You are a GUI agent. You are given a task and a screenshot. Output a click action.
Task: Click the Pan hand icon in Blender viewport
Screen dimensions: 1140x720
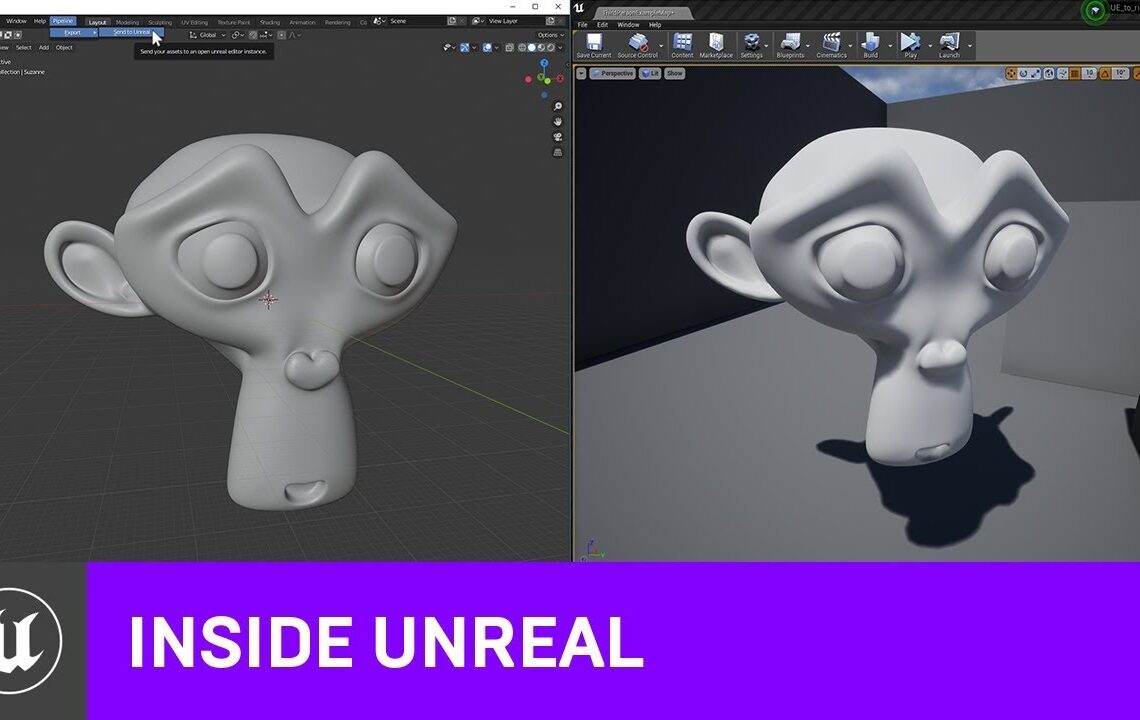tap(557, 121)
